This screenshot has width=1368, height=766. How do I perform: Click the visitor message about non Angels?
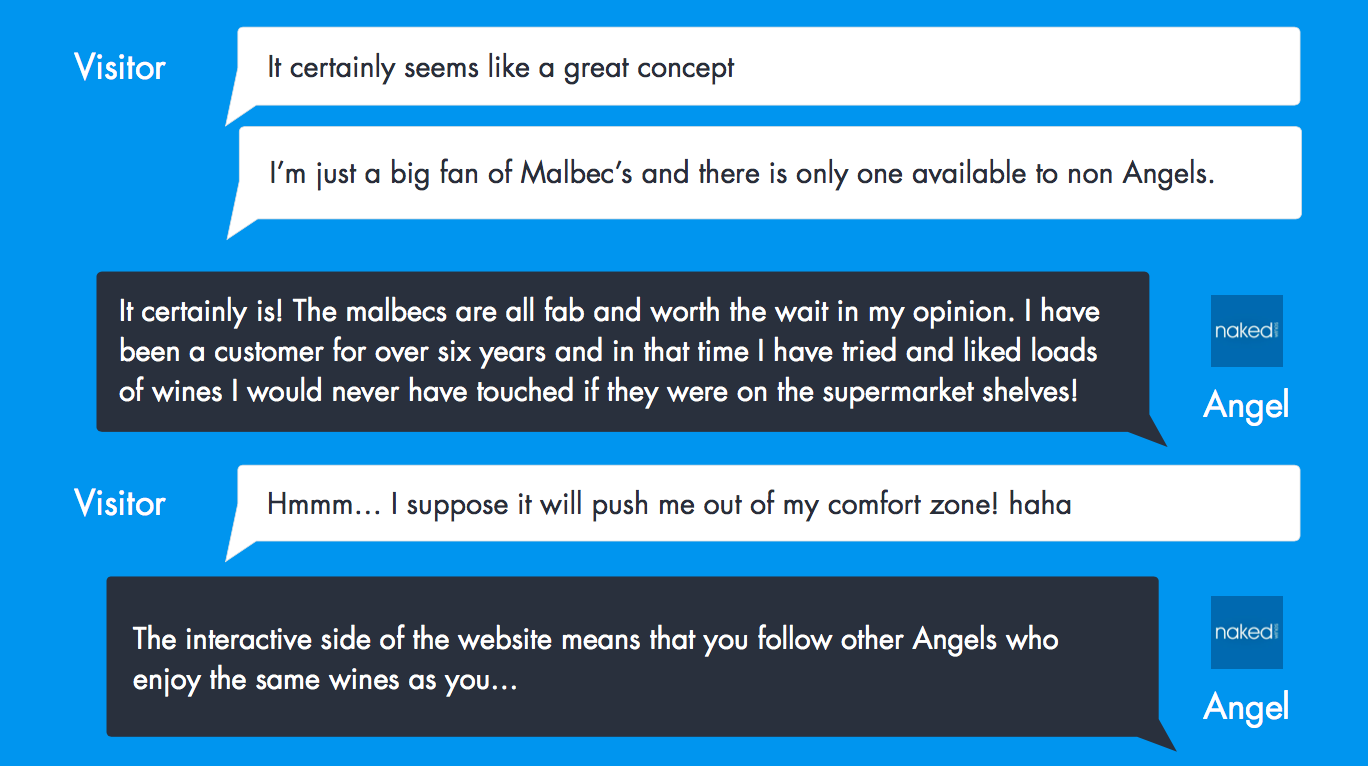768,173
